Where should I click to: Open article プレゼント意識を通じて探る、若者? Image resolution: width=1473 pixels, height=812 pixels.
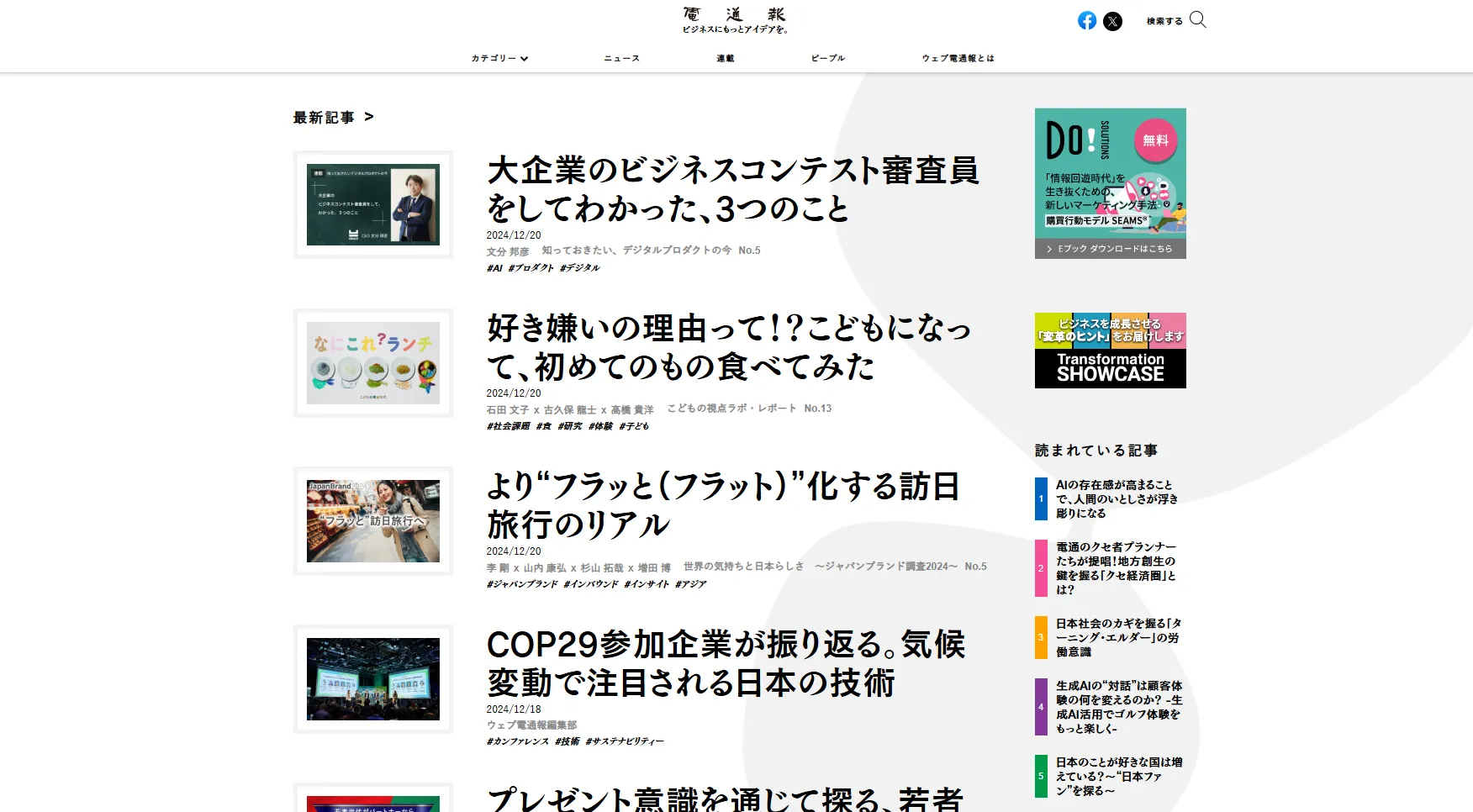pos(725,799)
